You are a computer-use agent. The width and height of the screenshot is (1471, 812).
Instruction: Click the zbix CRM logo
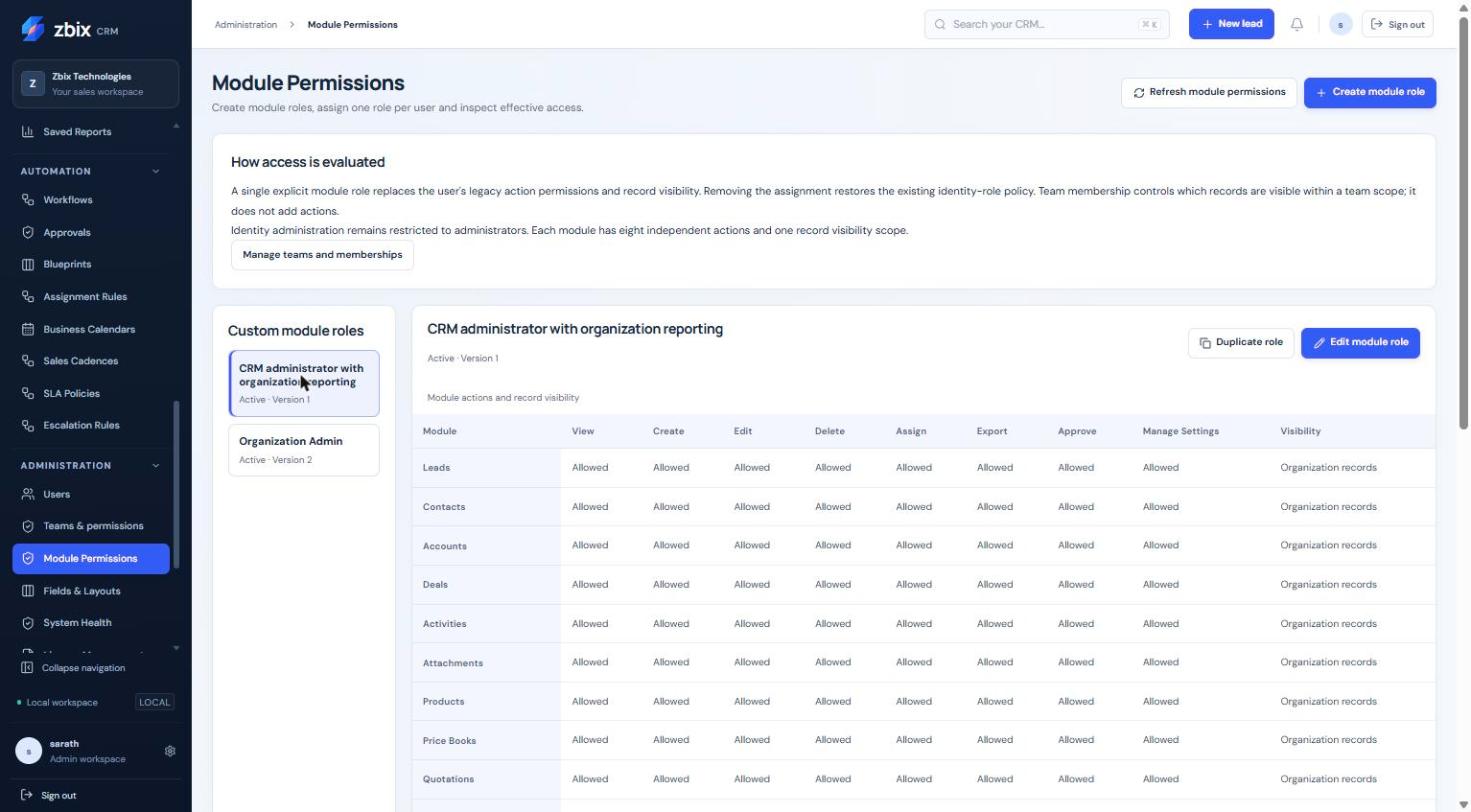tap(70, 29)
